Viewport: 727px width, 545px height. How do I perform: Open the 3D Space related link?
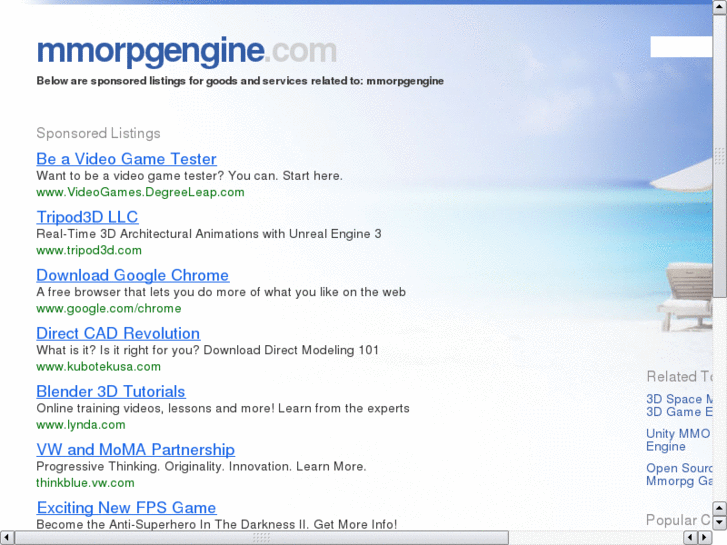click(x=679, y=399)
